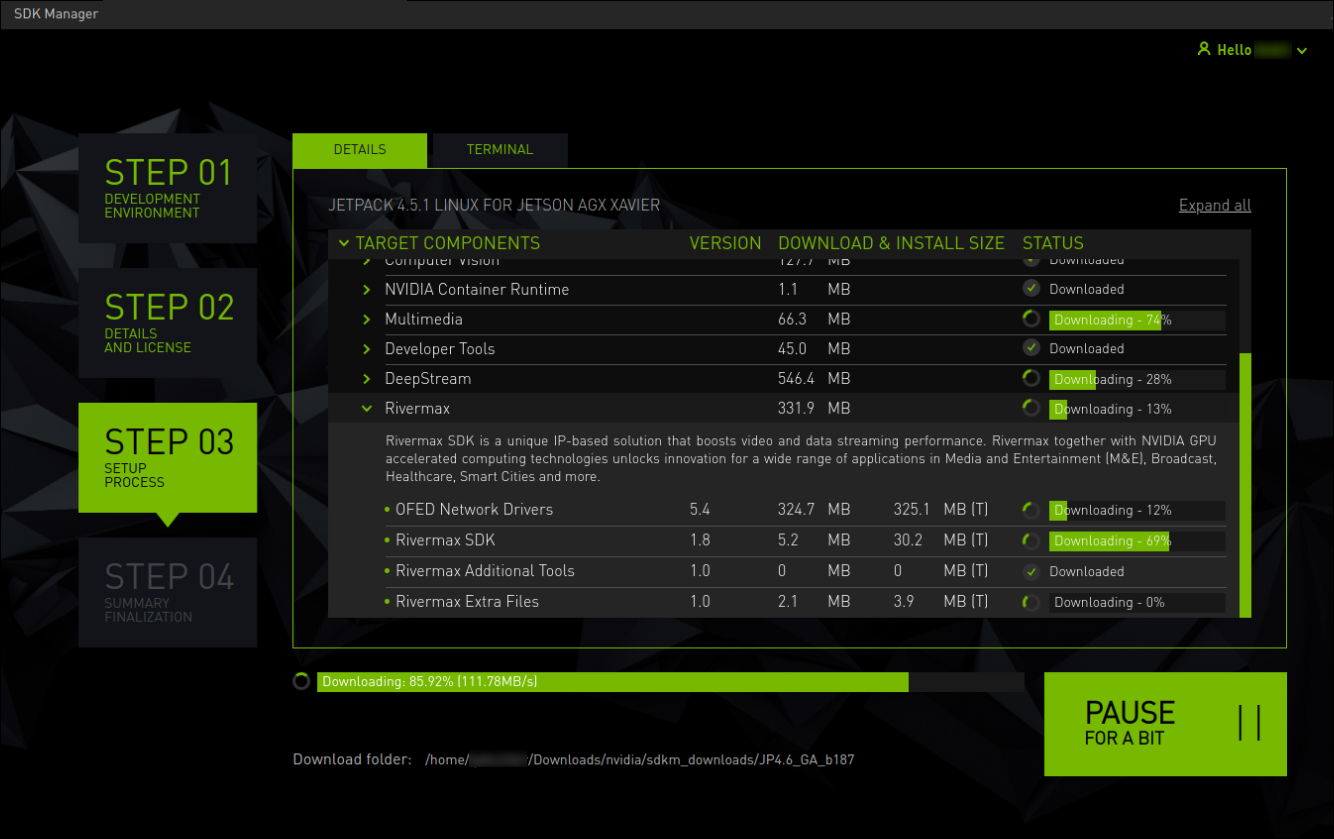Click the DeepStream 28% progress bar
This screenshot has height=839, width=1334.
[x=1137, y=380]
